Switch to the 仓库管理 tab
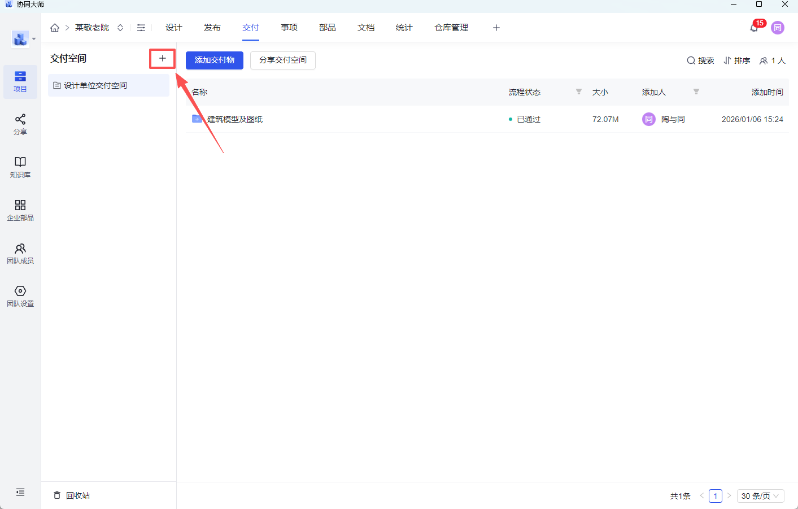 click(x=451, y=28)
